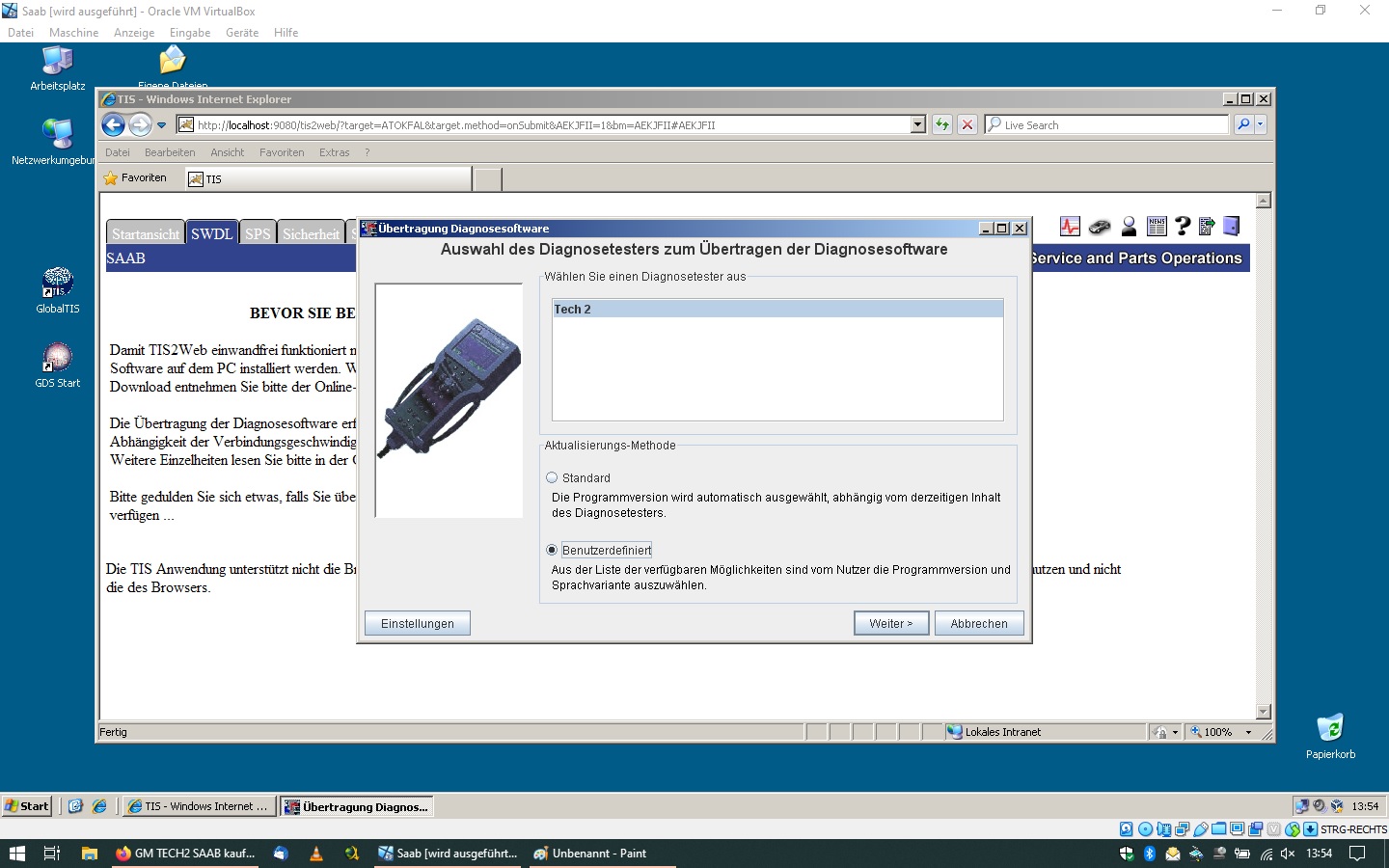
Task: Click the Live Search magnifier button
Action: click(x=1243, y=124)
